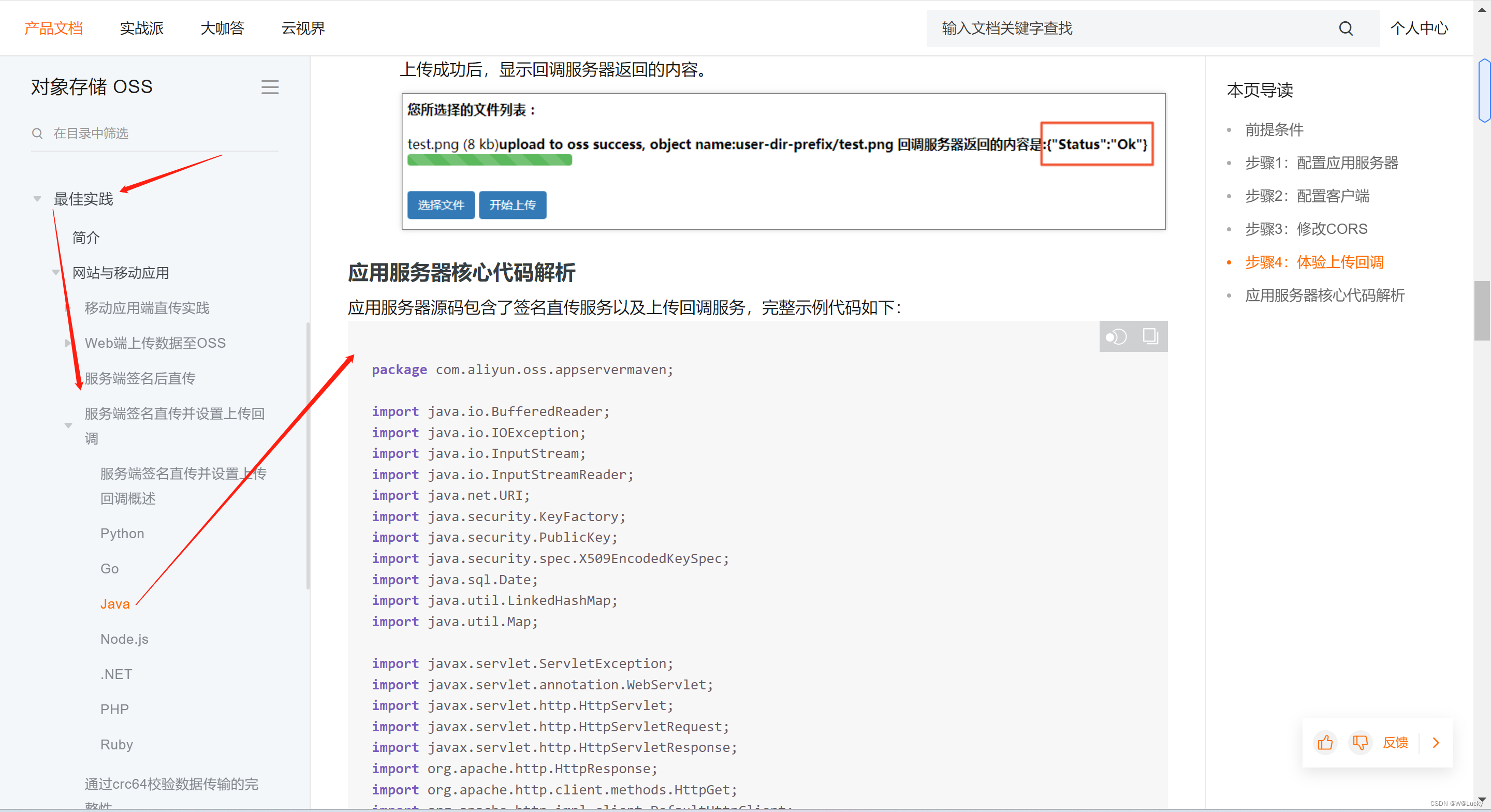This screenshot has height=812, width=1491.
Task: Expand feedback panel with right chevron
Action: coord(1436,743)
